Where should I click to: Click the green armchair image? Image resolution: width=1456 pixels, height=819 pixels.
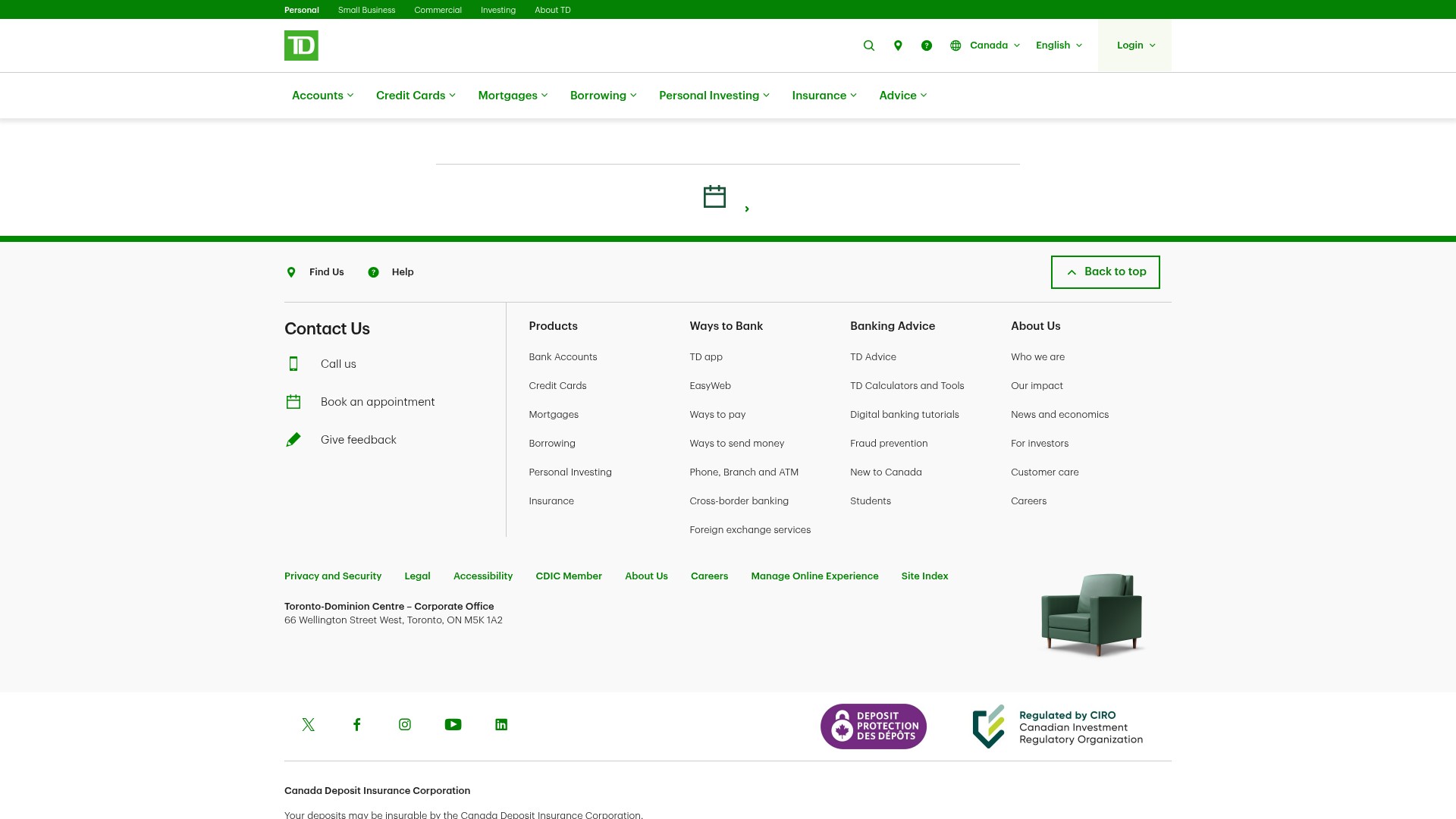[1092, 614]
